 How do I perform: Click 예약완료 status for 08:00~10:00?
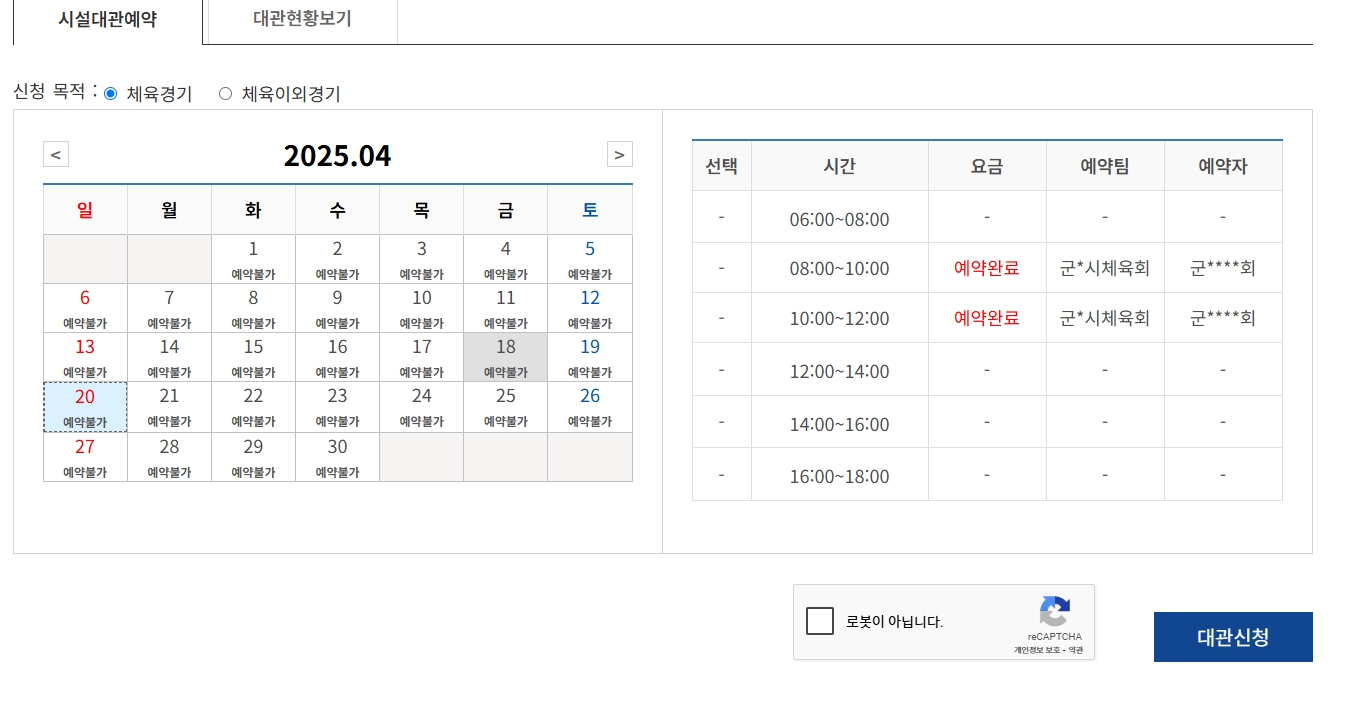986,268
